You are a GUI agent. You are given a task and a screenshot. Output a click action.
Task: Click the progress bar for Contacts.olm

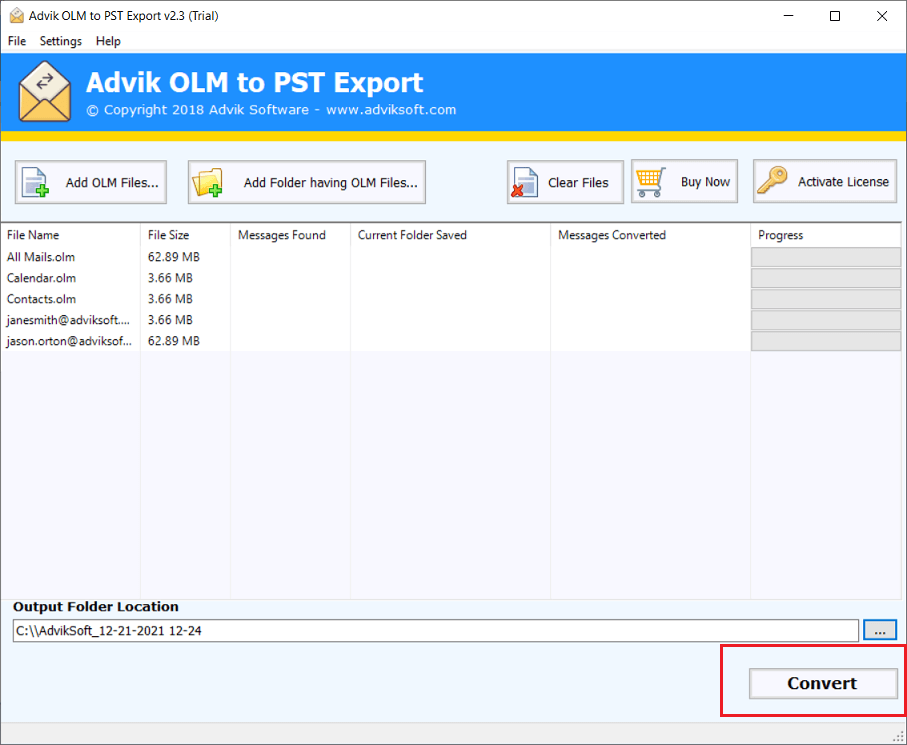[825, 299]
